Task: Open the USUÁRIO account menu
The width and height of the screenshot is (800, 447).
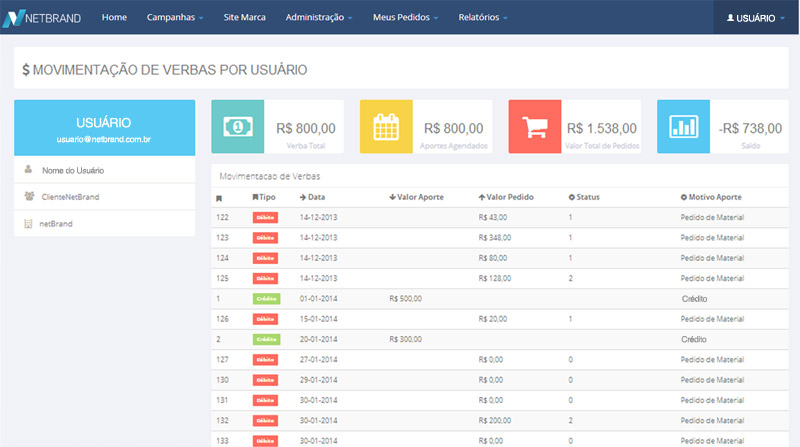Action: tap(756, 18)
